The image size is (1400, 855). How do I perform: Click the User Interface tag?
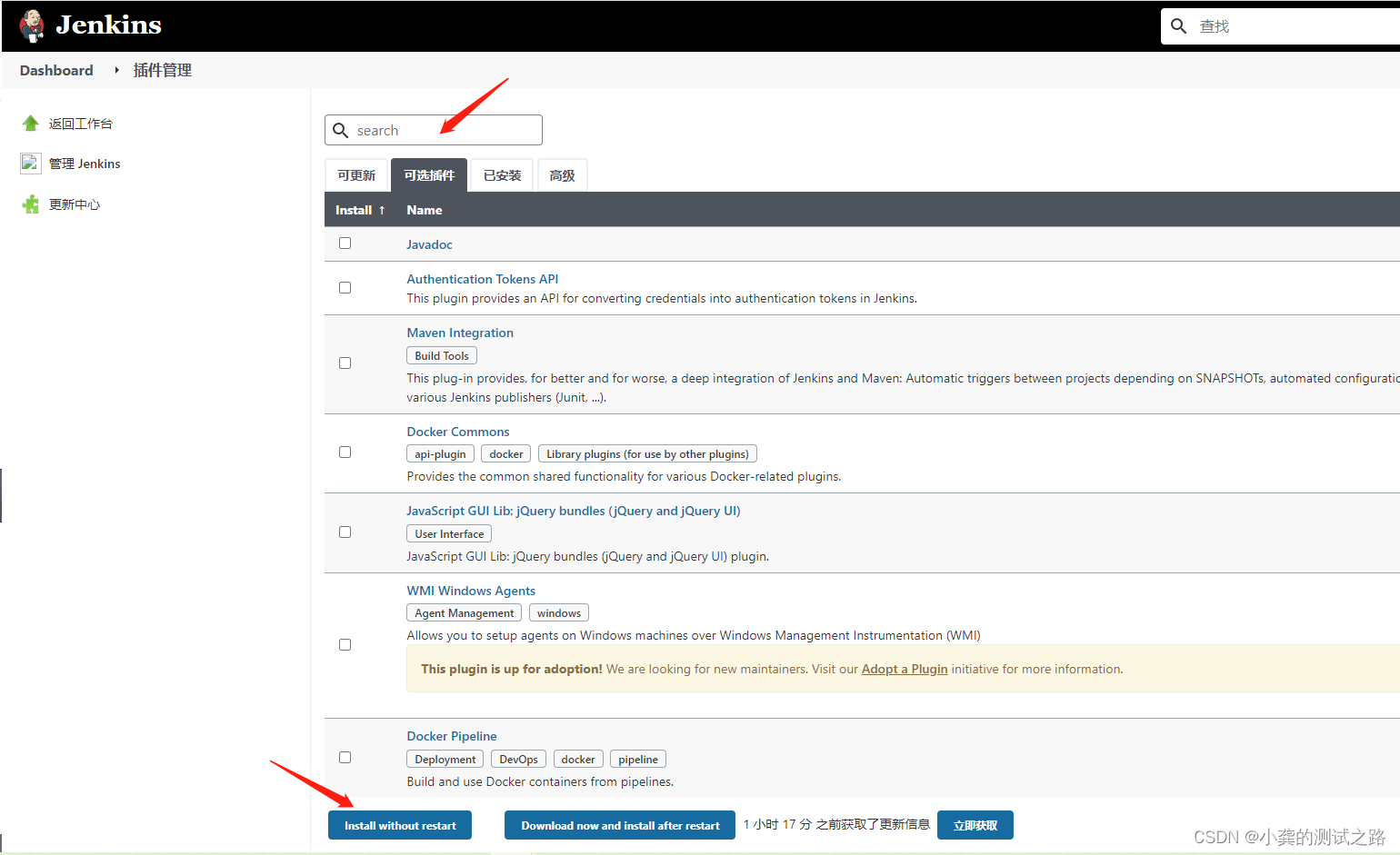pyautogui.click(x=449, y=534)
